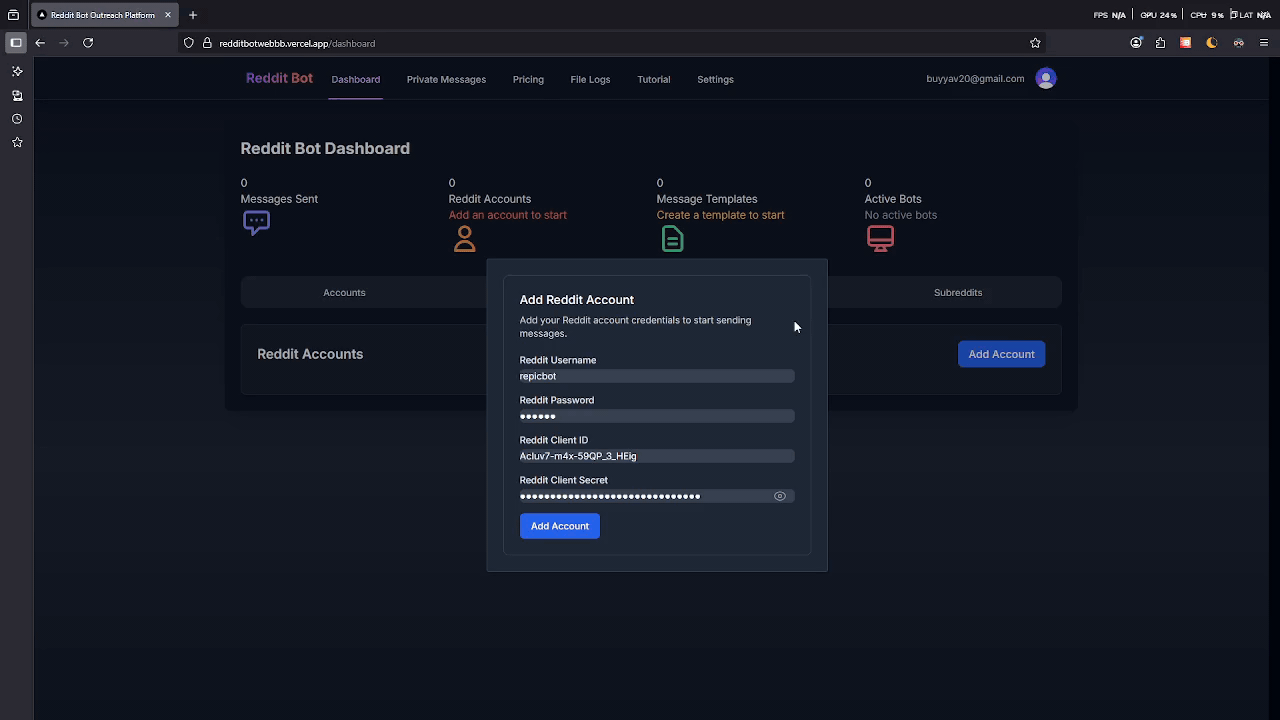Click the blue Add Account button in the dialog

tap(559, 525)
